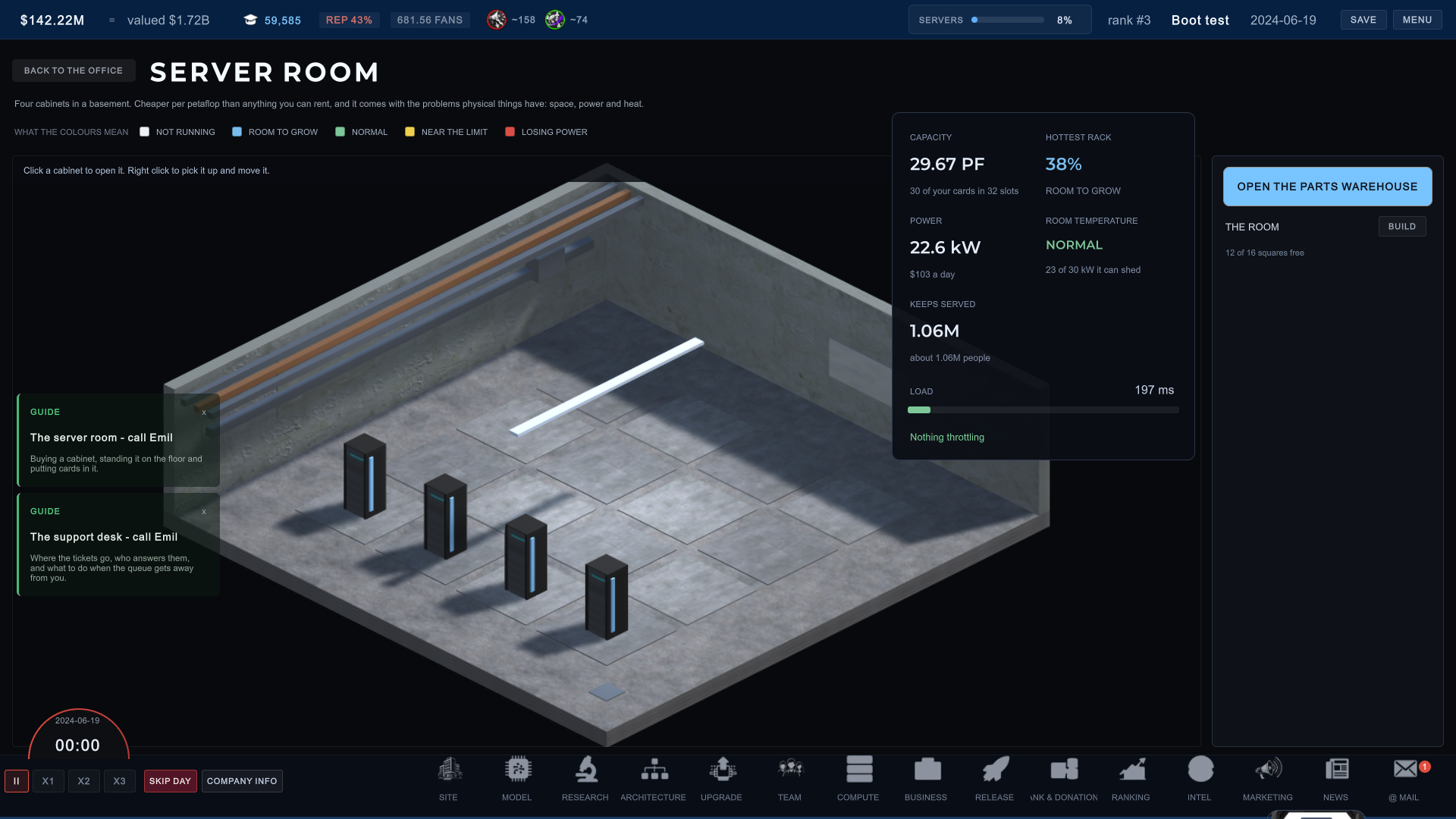Open the News newspaper icon
Screen dimensions: 1456x819
1337,770
